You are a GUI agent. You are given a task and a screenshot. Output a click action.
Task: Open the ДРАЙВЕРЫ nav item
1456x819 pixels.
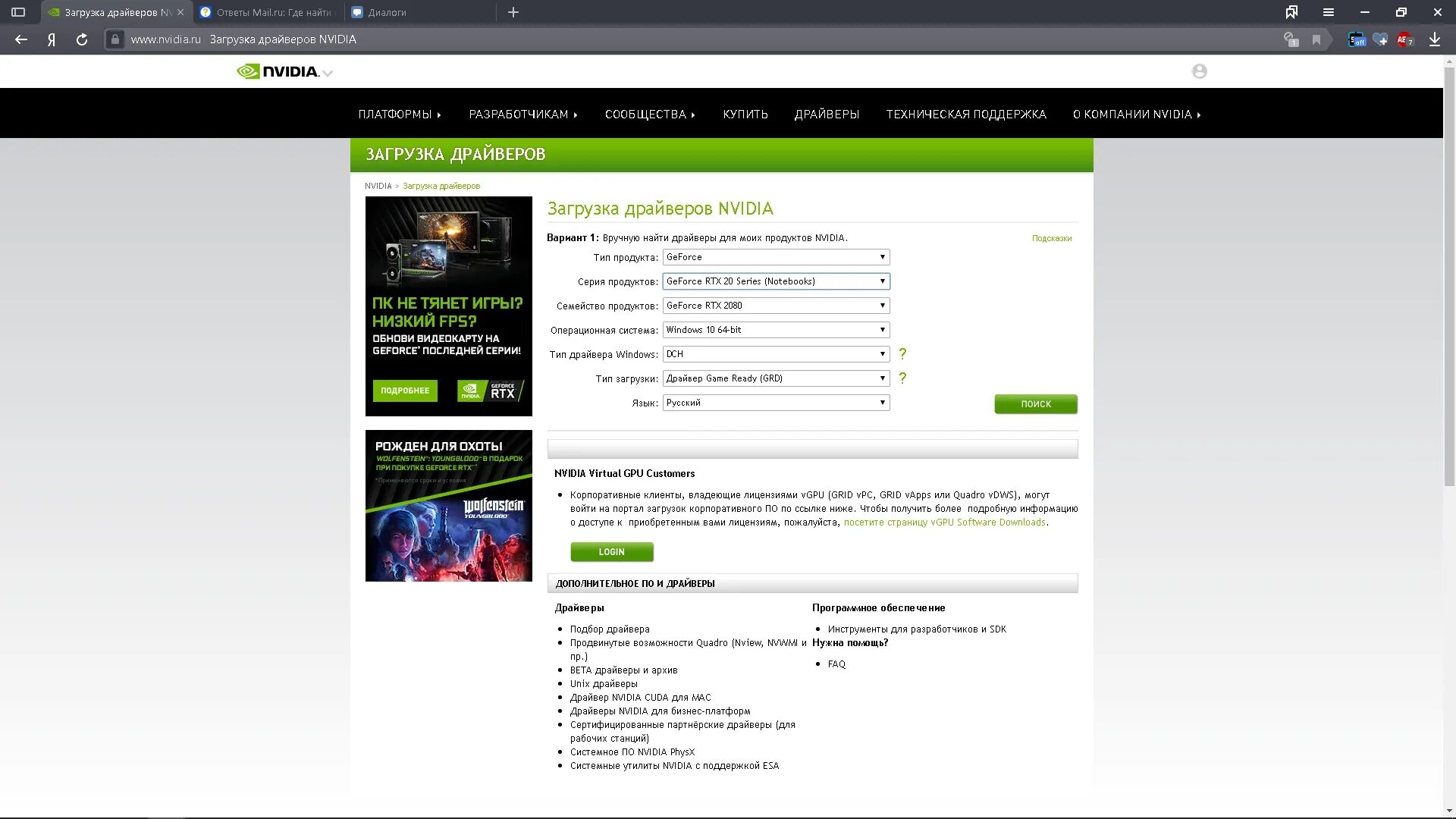click(827, 115)
